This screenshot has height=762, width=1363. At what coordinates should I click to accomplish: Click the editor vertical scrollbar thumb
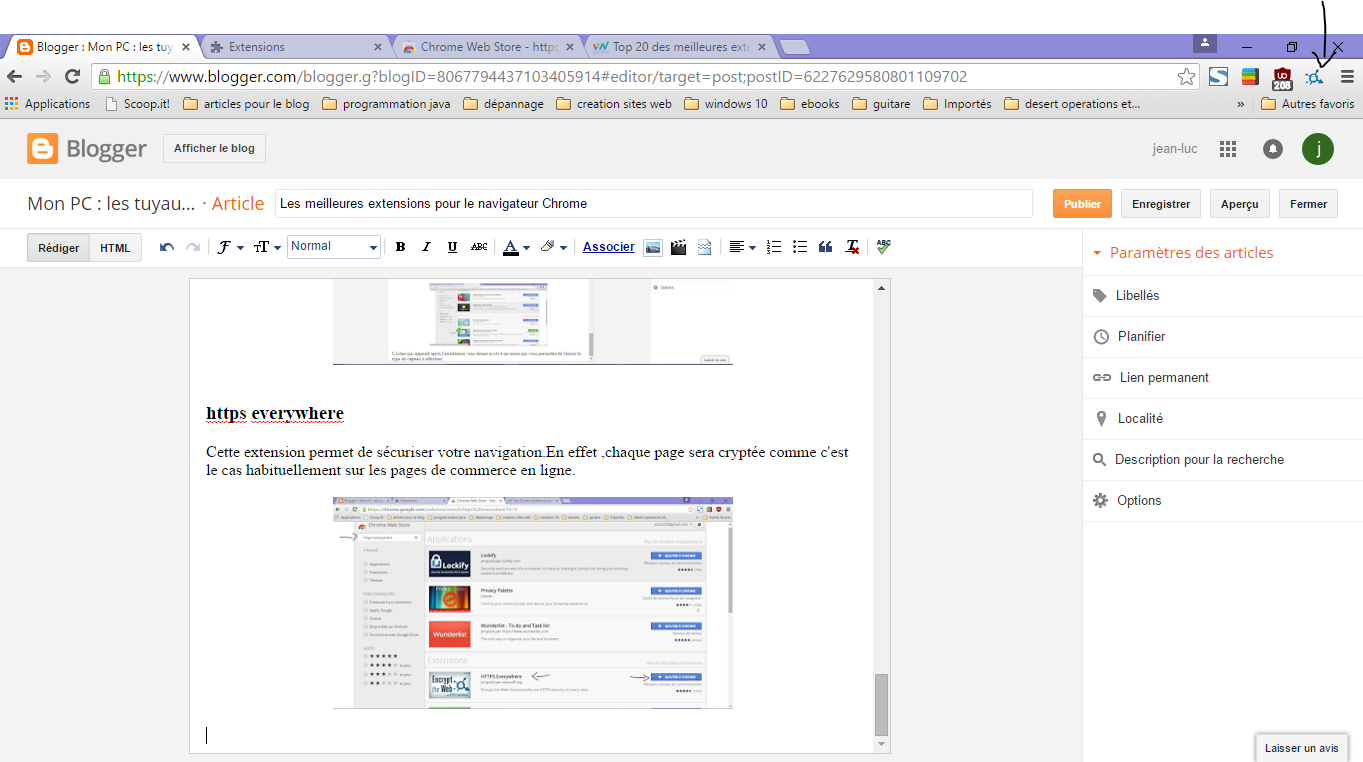tap(881, 704)
